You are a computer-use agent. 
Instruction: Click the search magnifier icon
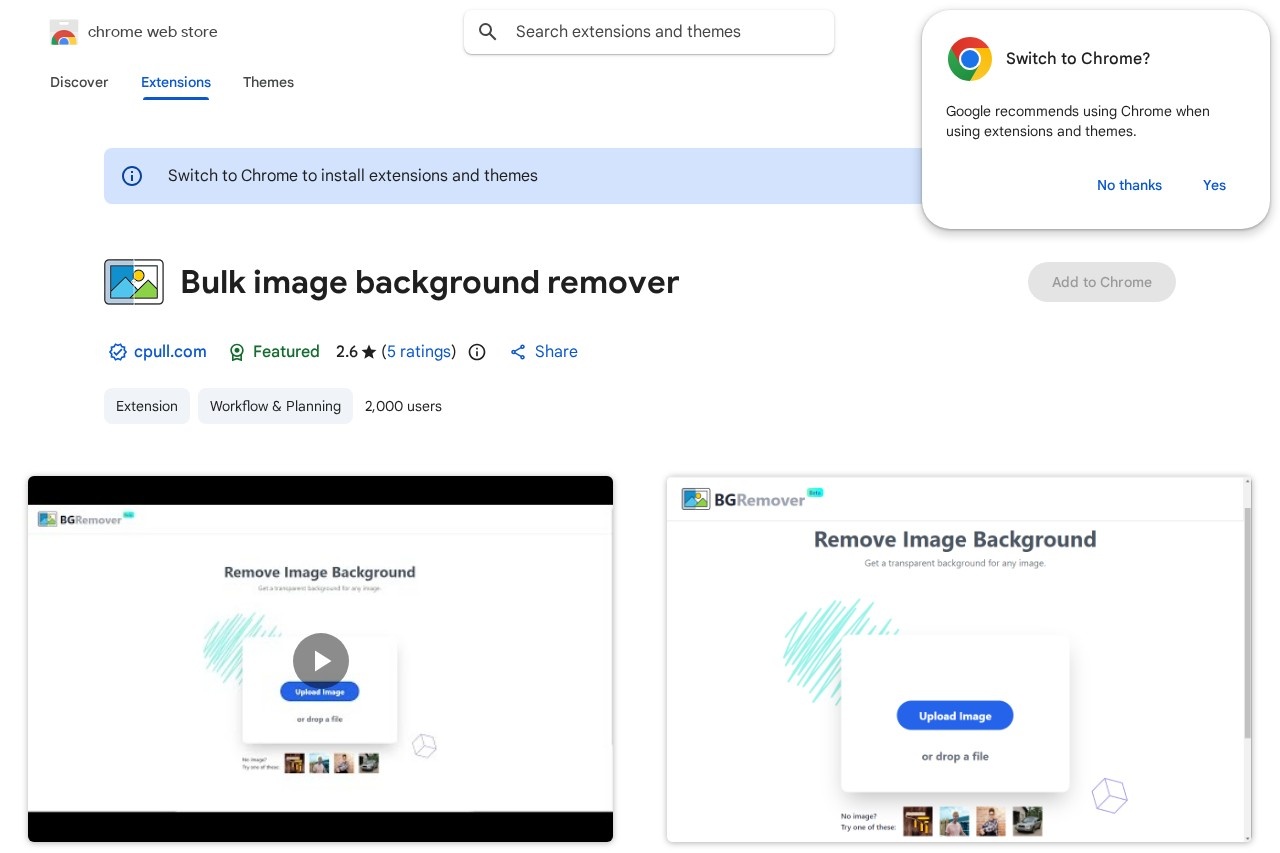click(x=488, y=31)
